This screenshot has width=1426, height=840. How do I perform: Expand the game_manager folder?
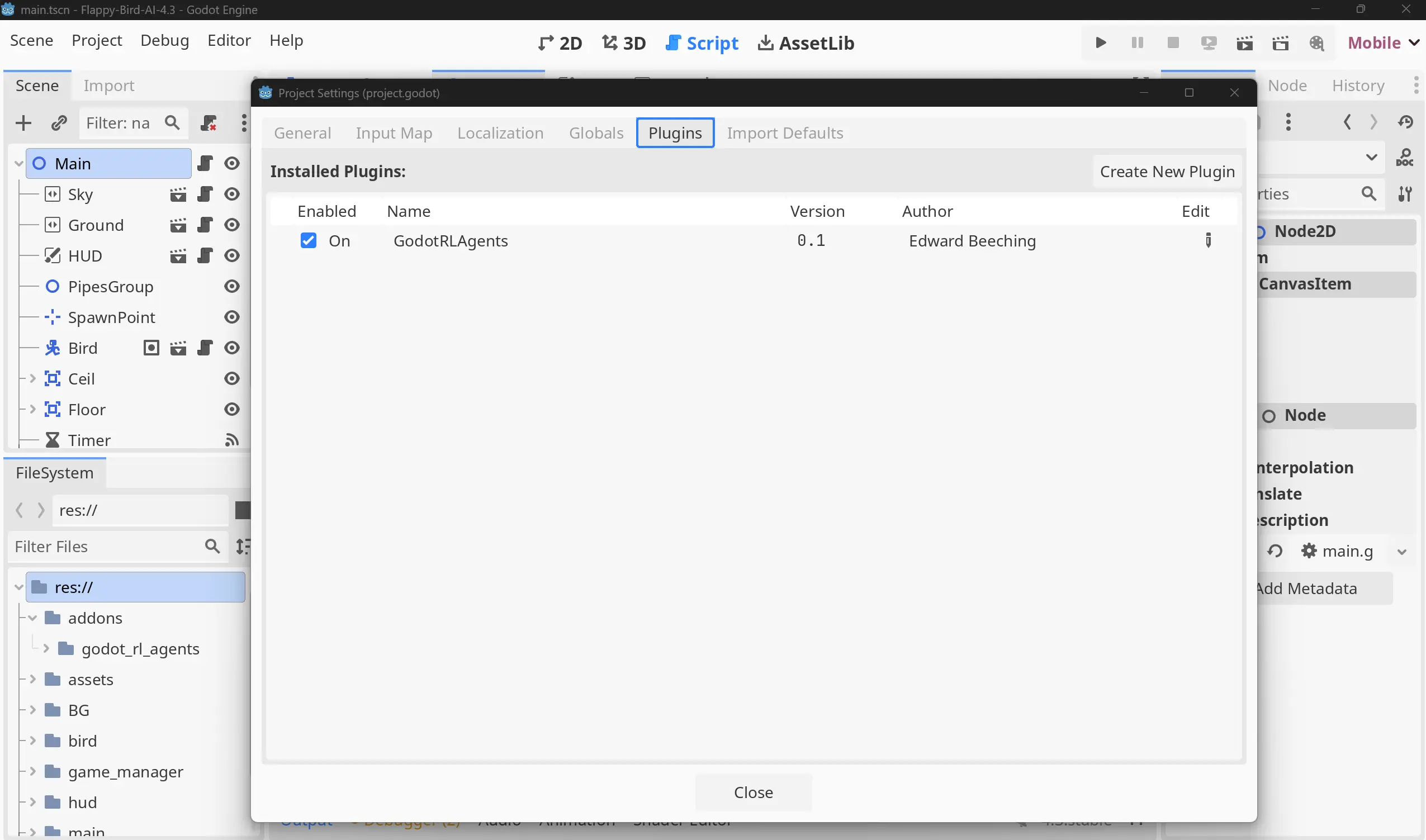33,772
